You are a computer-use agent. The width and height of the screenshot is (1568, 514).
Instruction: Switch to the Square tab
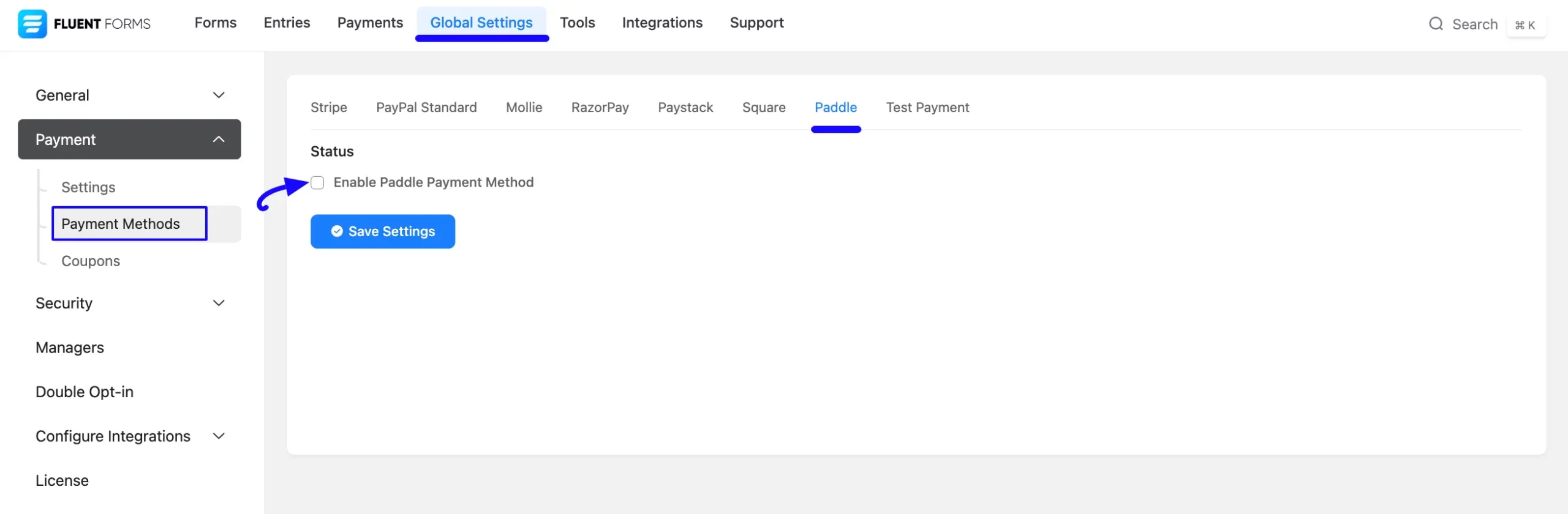pyautogui.click(x=764, y=107)
